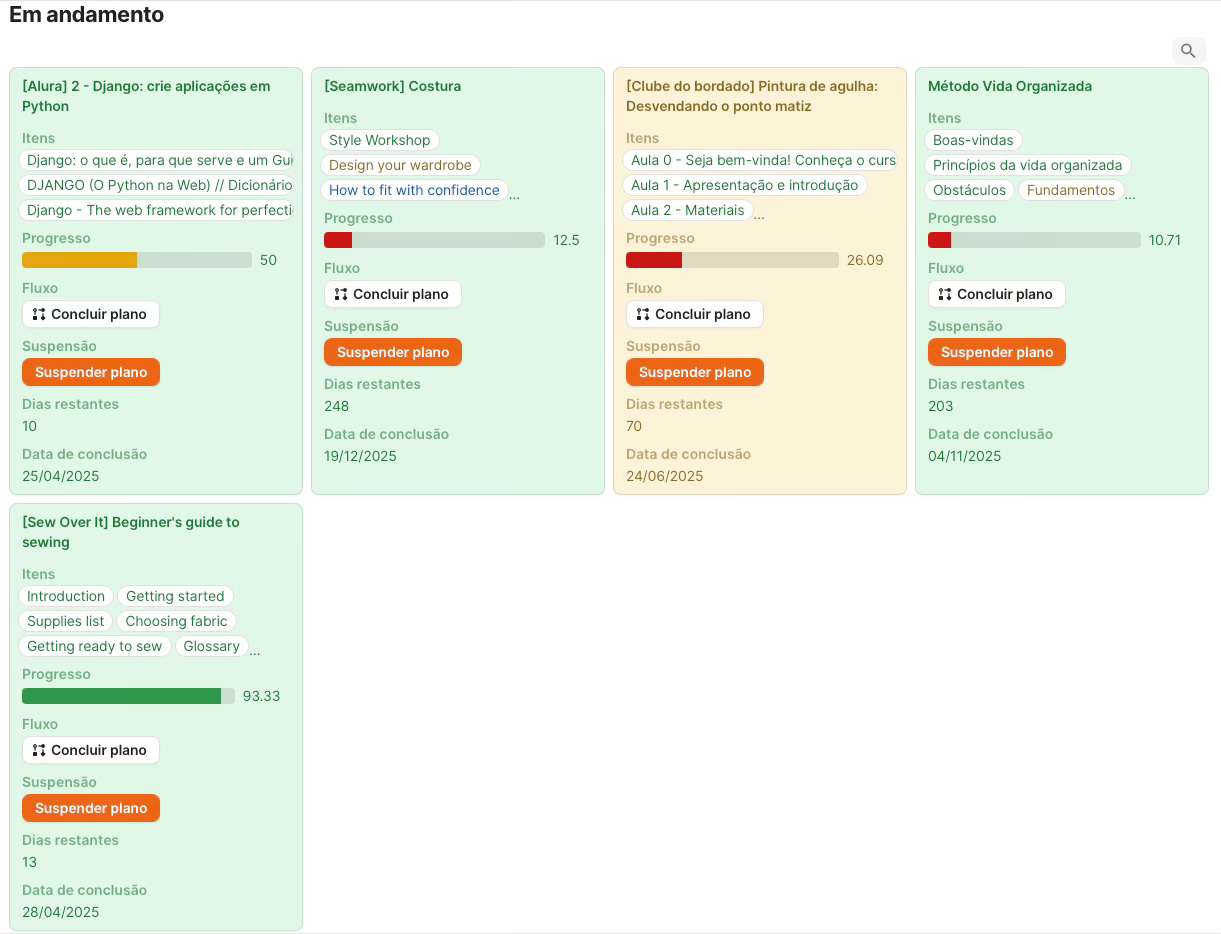The height and width of the screenshot is (934, 1221).
Task: Click Concluir plano on Método Vida Organizada card
Action: [997, 294]
